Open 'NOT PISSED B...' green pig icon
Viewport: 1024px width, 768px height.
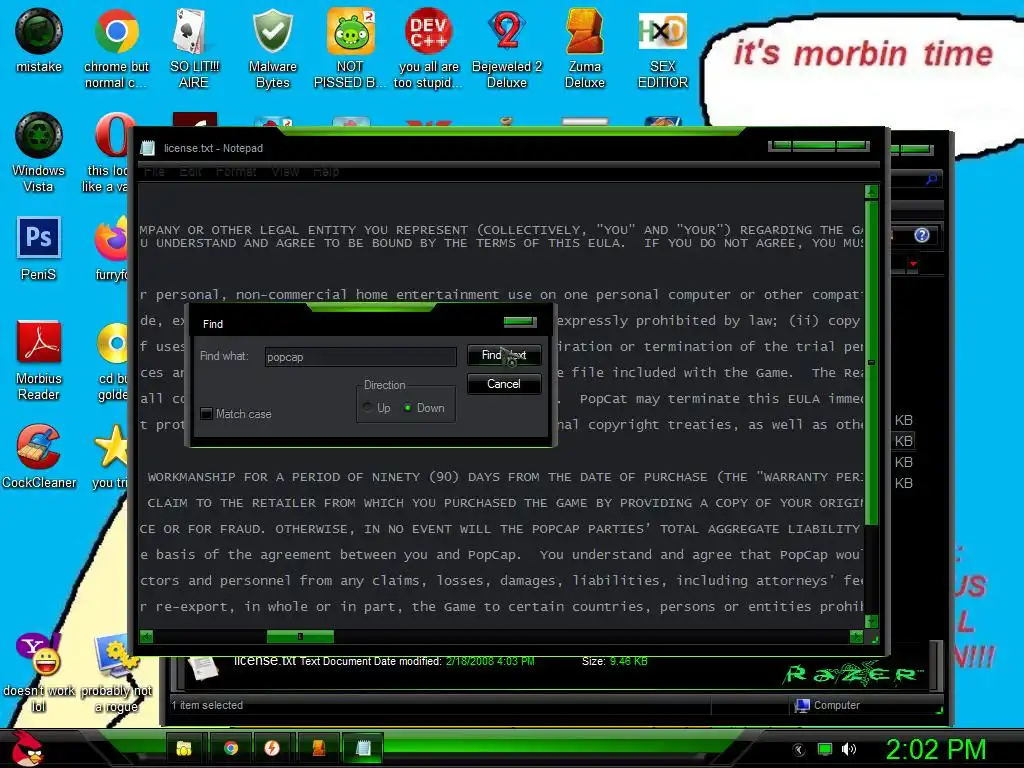click(350, 48)
